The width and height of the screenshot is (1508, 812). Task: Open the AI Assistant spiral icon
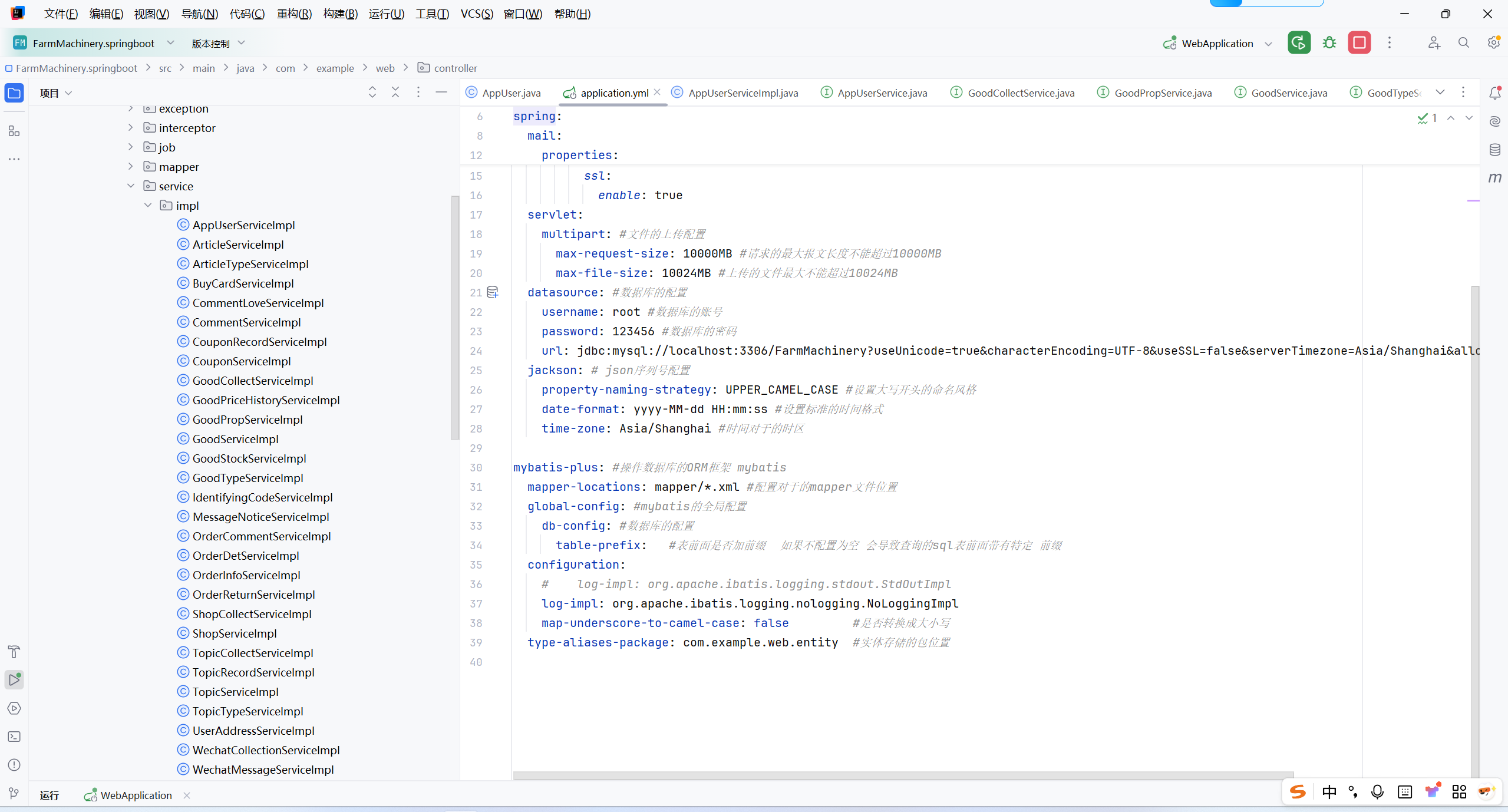(1494, 121)
